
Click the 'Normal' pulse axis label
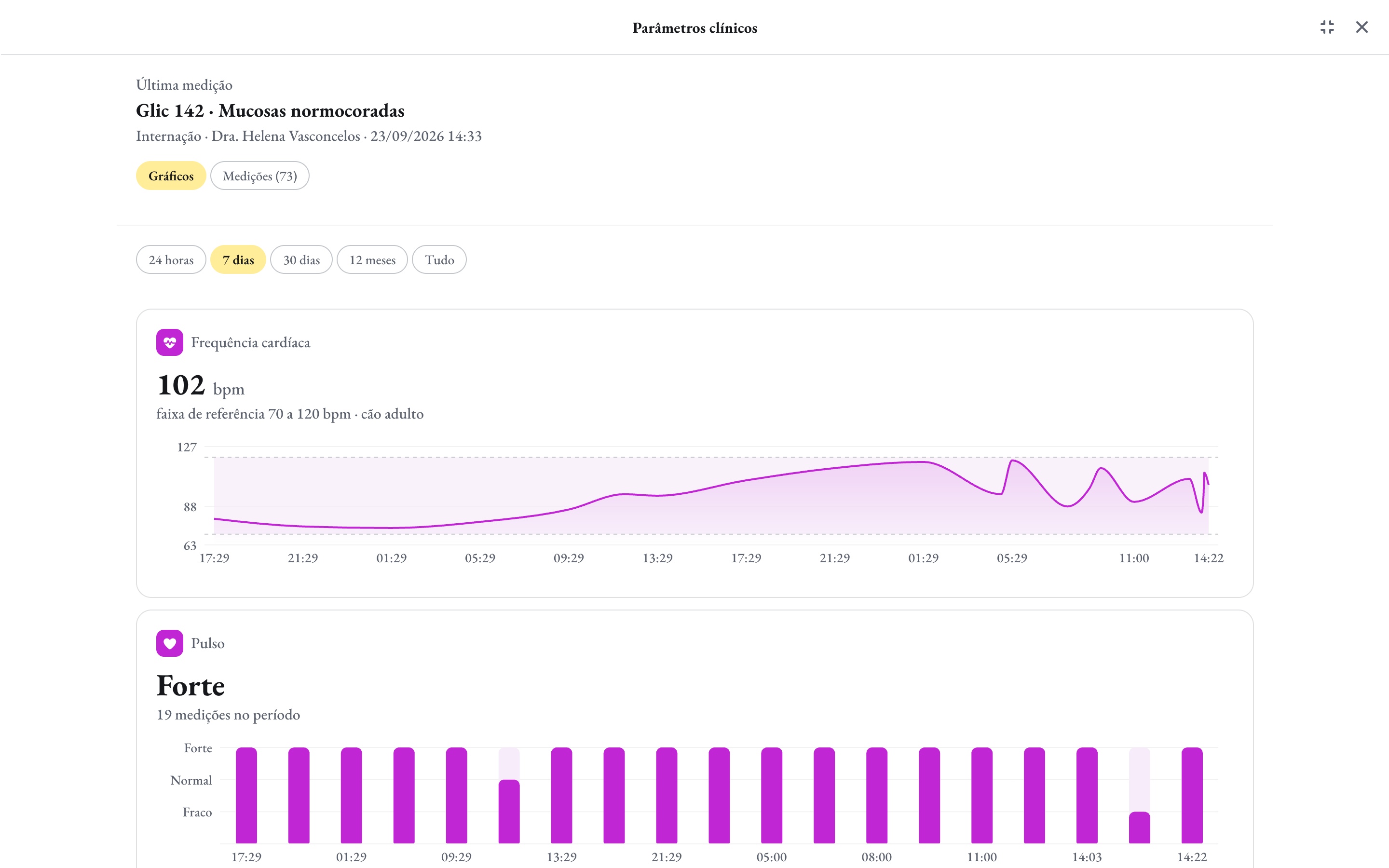coord(191,780)
